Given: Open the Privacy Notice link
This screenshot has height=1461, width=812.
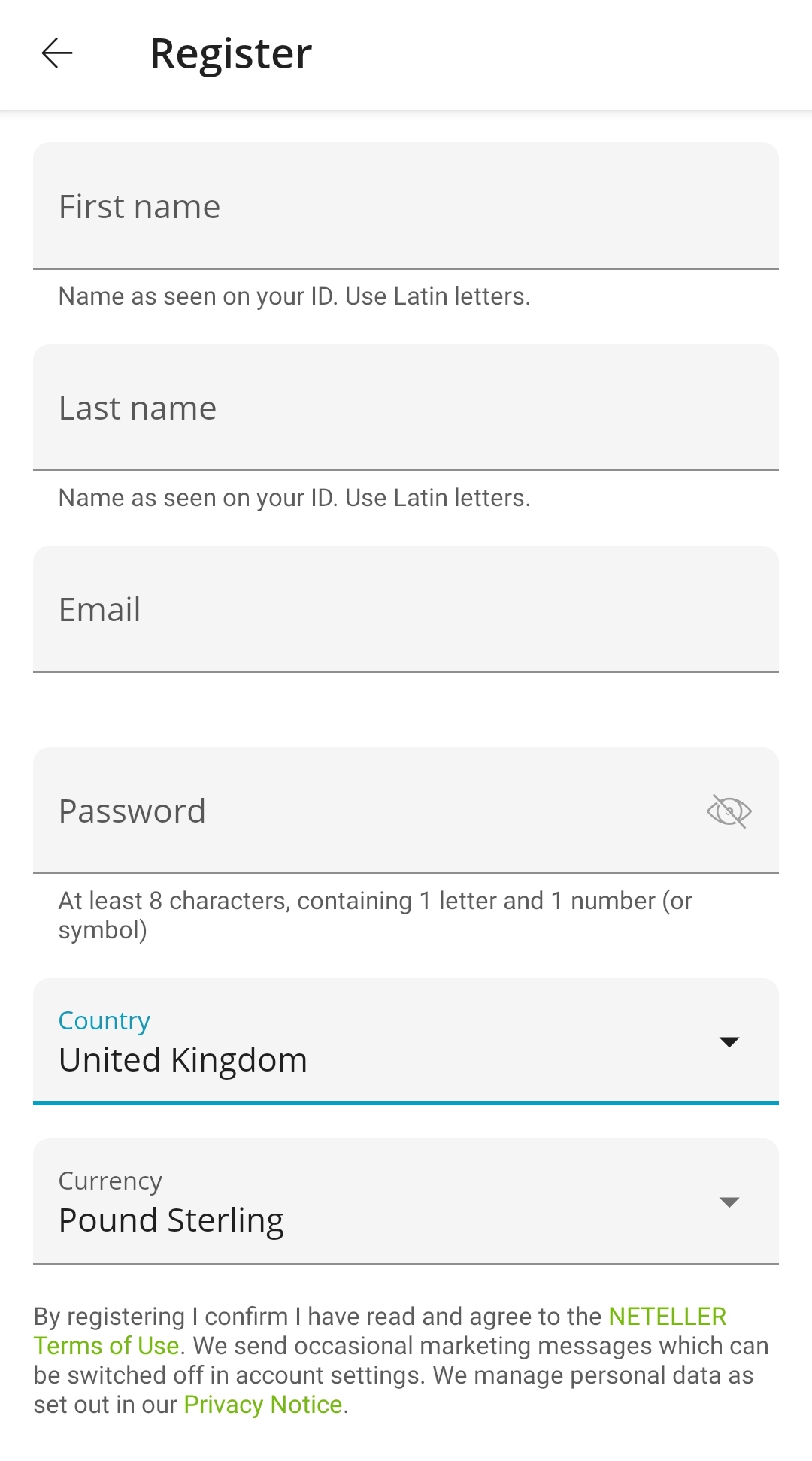Looking at the screenshot, I should [x=263, y=1405].
